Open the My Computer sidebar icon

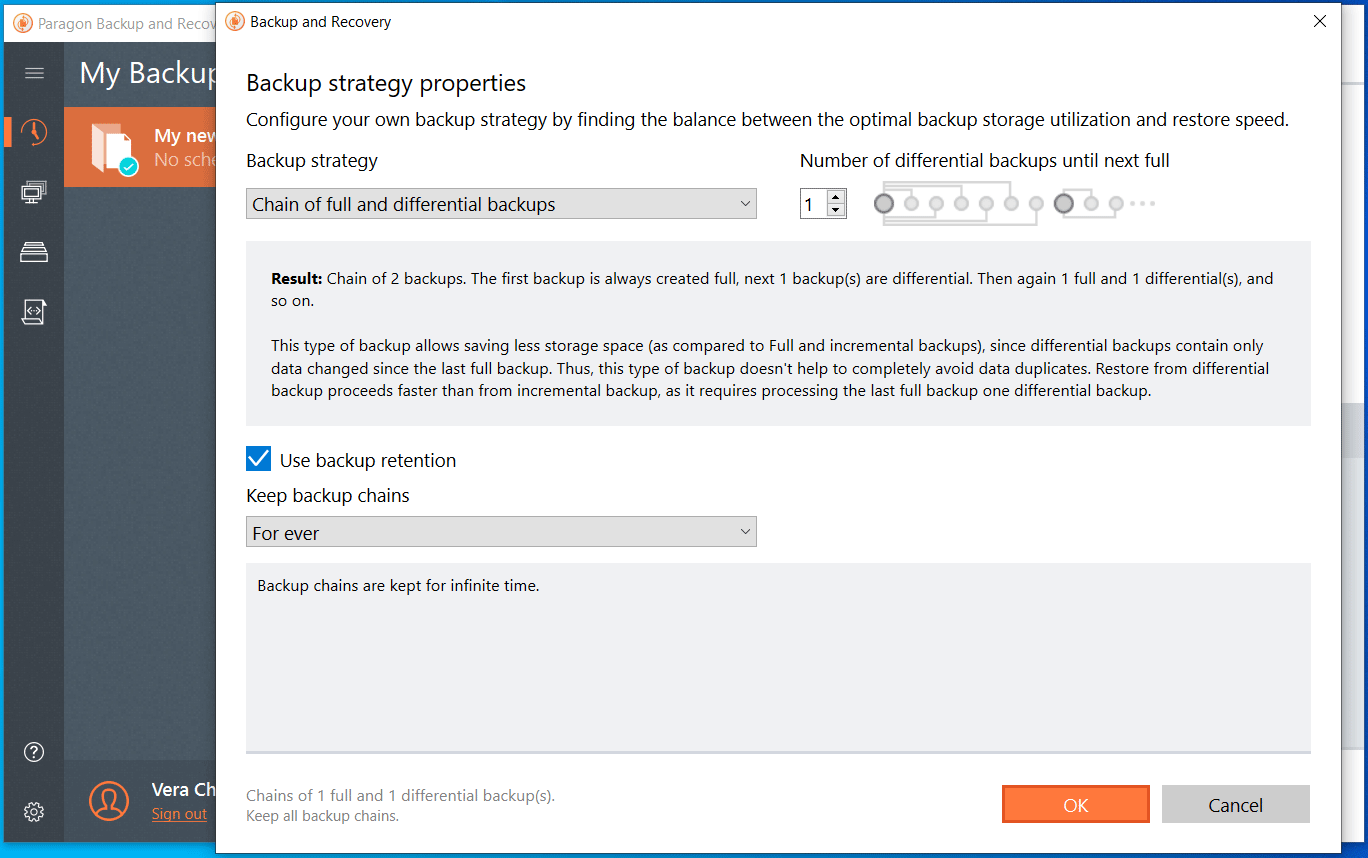pos(34,191)
